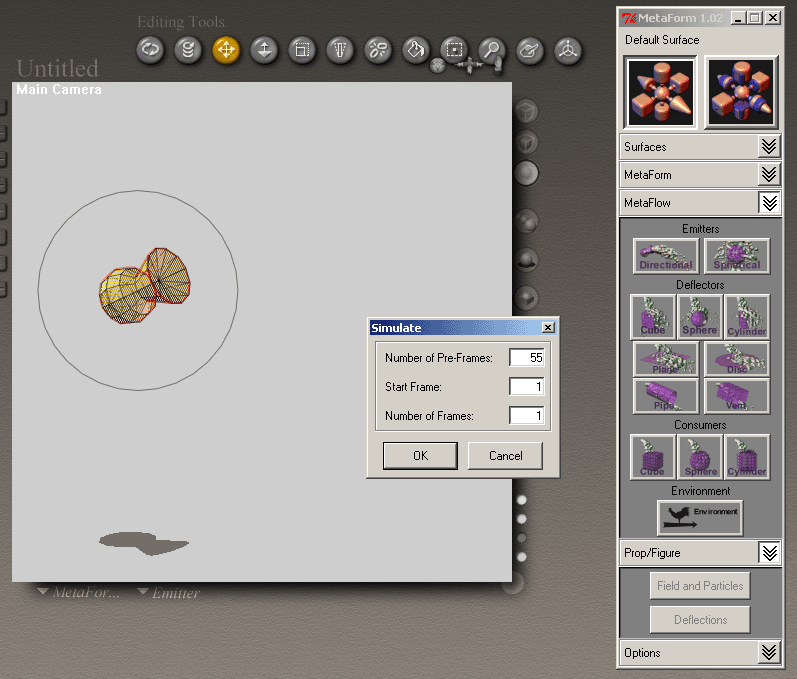Collapse the MetaFlow section
Viewport: 797px width, 679px height.
(768, 203)
